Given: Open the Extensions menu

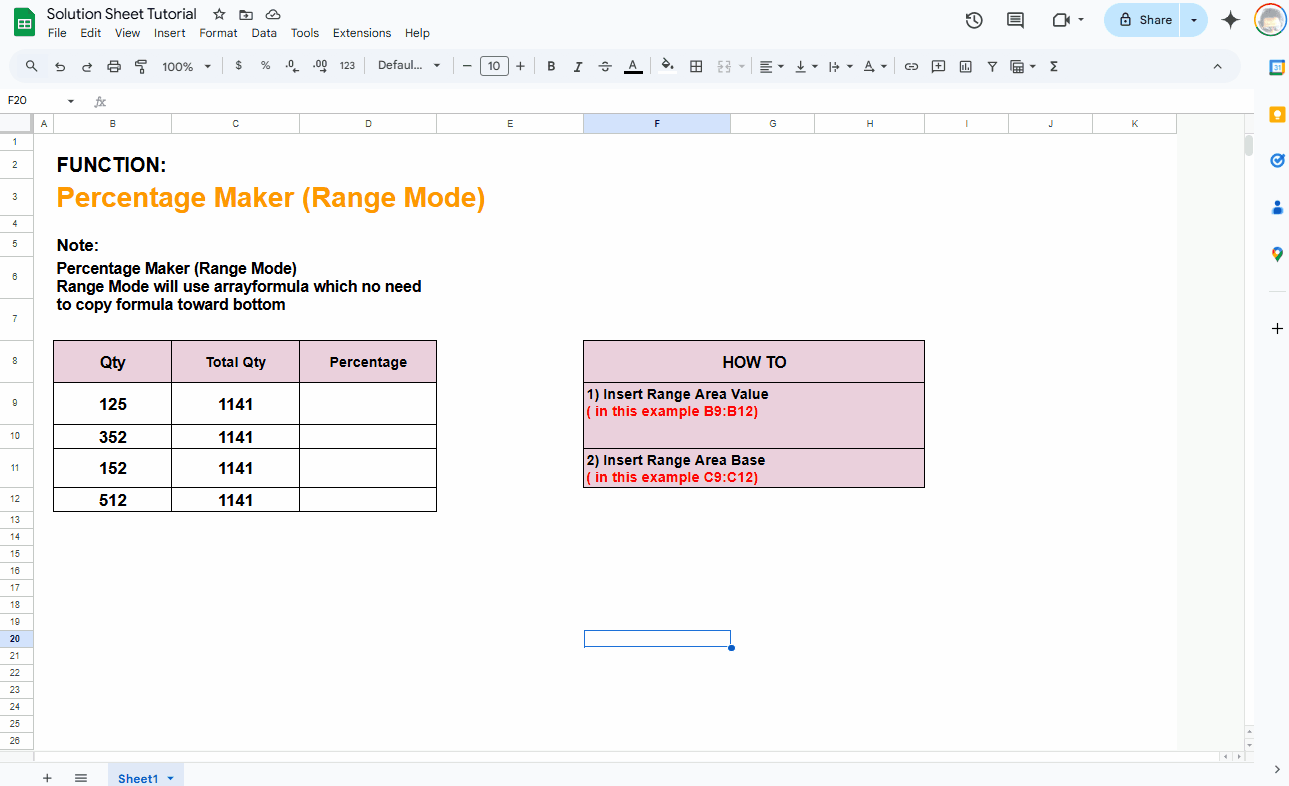Looking at the screenshot, I should point(362,33).
